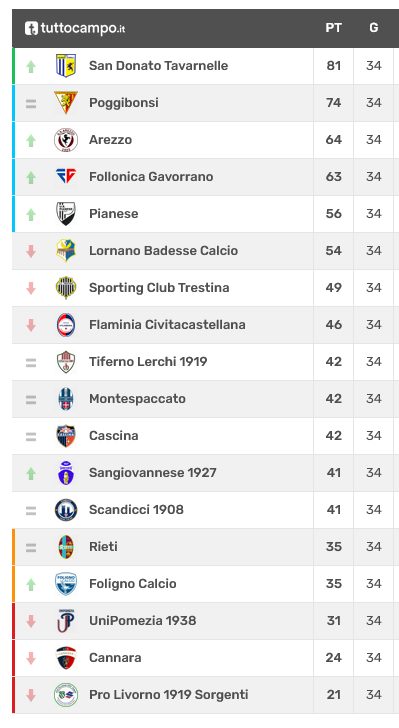Open the UniPomezia 1938 logo
The width and height of the screenshot is (399, 728).
coord(66,621)
